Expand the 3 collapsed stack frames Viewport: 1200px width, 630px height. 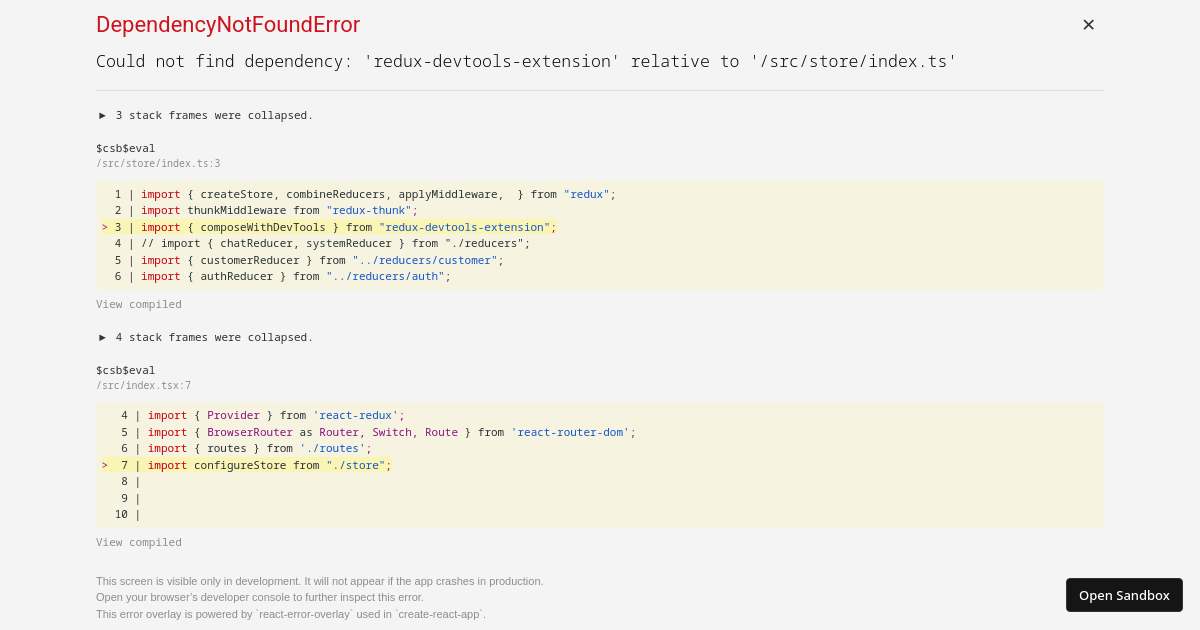click(x=206, y=115)
